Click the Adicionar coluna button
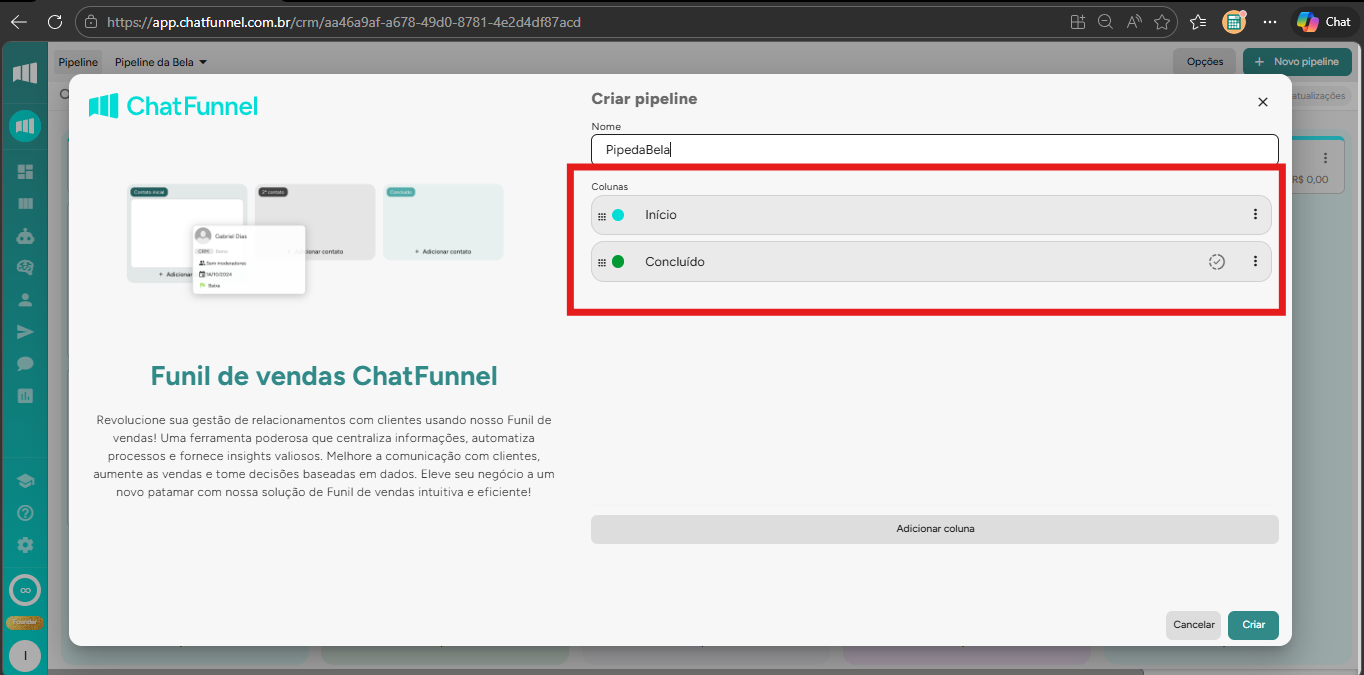 click(x=935, y=529)
